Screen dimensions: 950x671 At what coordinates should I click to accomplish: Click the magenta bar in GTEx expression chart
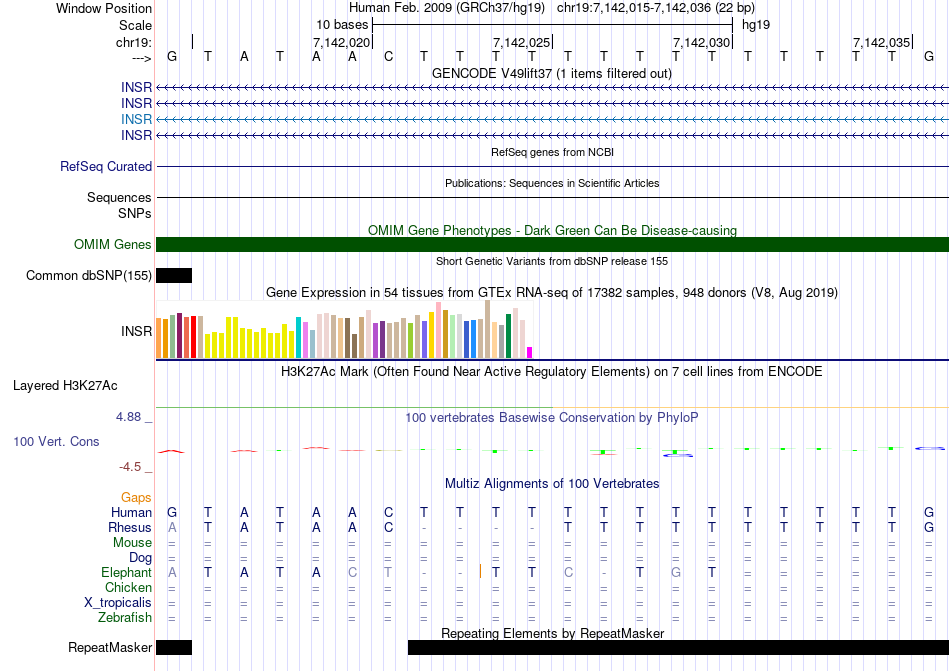pyautogui.click(x=530, y=352)
